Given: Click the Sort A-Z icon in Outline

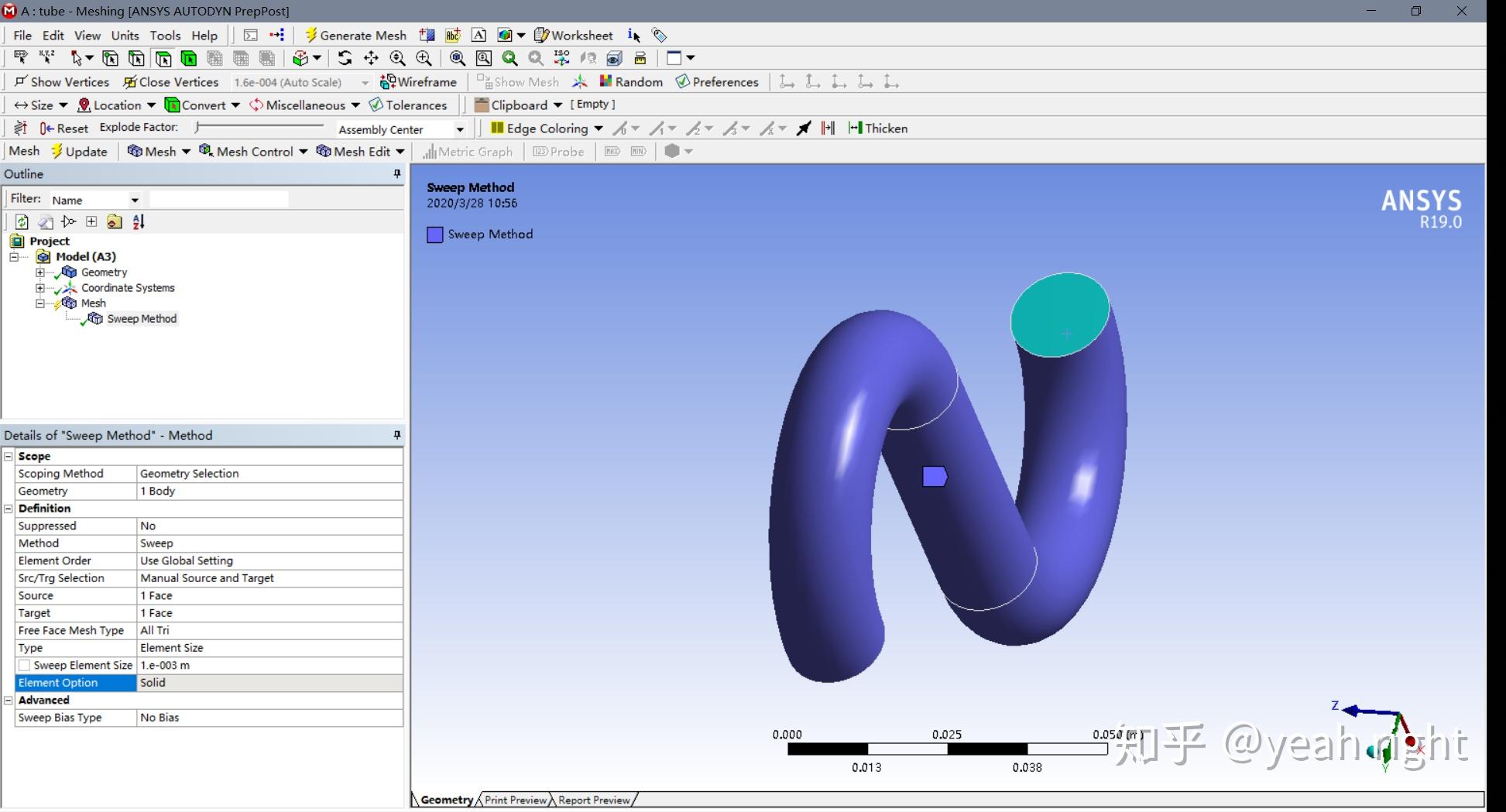Looking at the screenshot, I should [139, 222].
